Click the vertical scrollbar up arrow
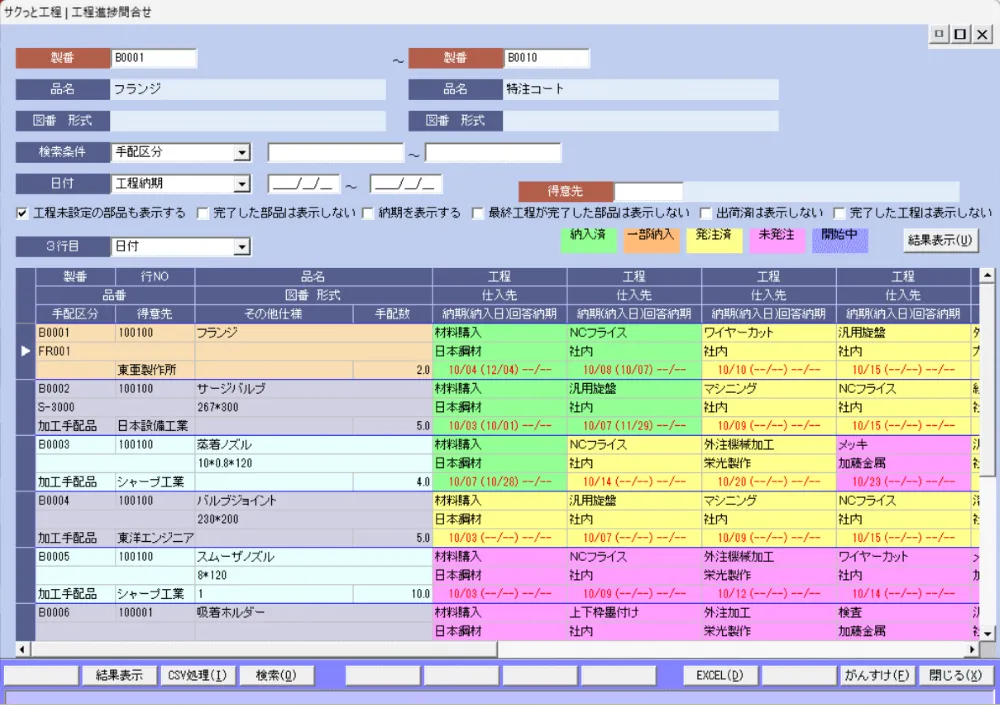The width and height of the screenshot is (1000, 705). click(987, 275)
